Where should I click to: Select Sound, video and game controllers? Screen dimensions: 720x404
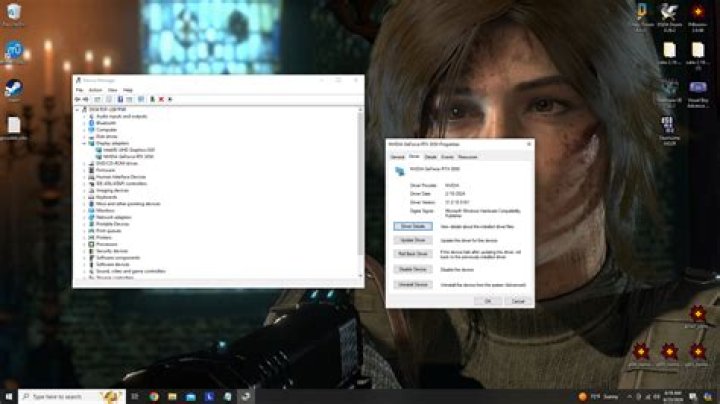[130, 271]
